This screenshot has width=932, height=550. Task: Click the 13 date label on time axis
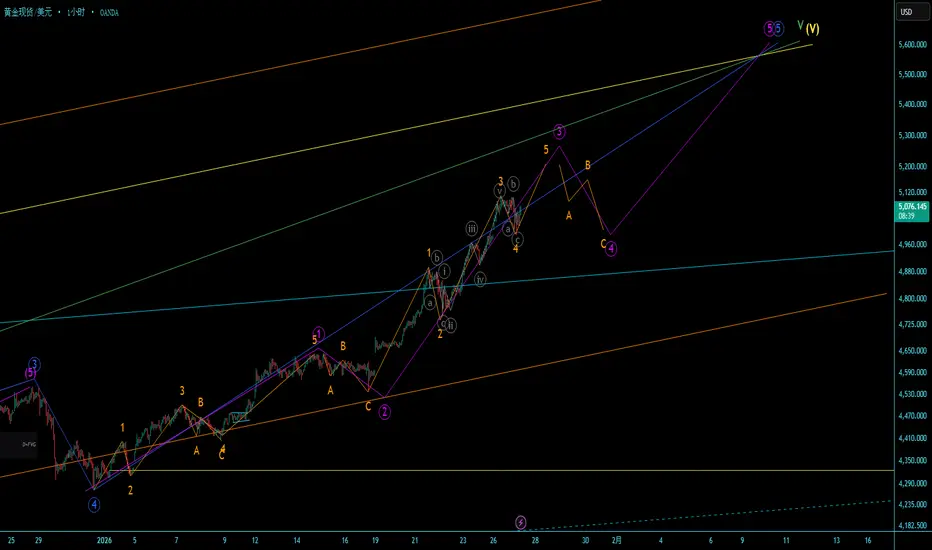[x=836, y=540]
